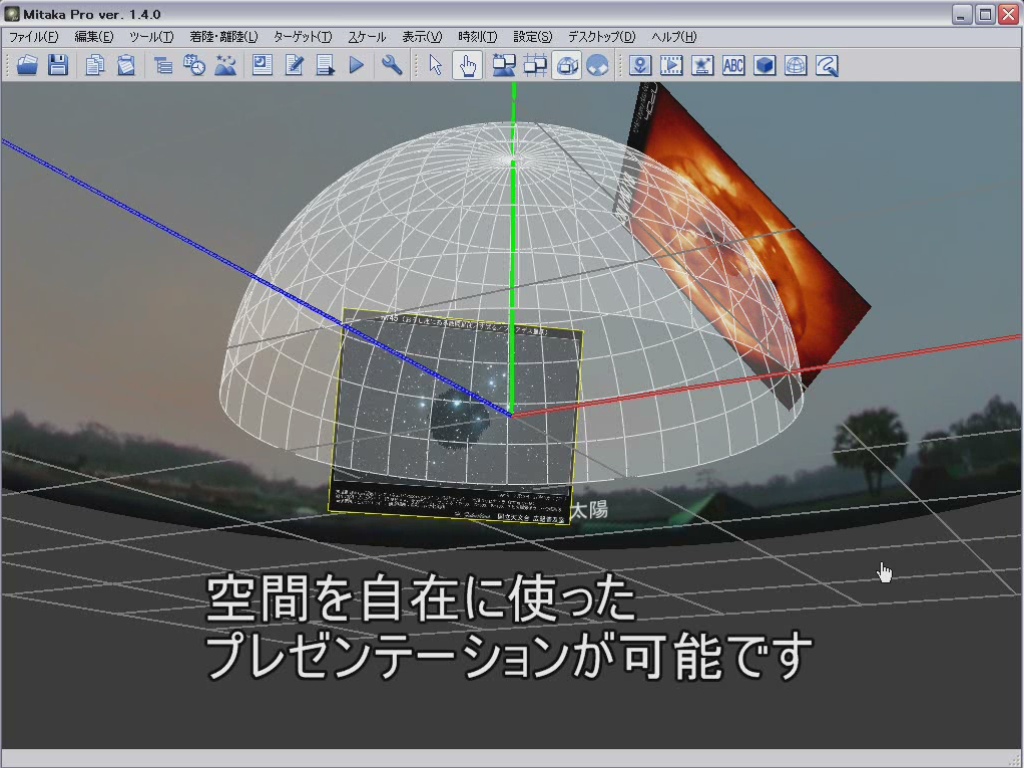1024x768 pixels.
Task: Open the 設定(S) menu
Action: (533, 37)
